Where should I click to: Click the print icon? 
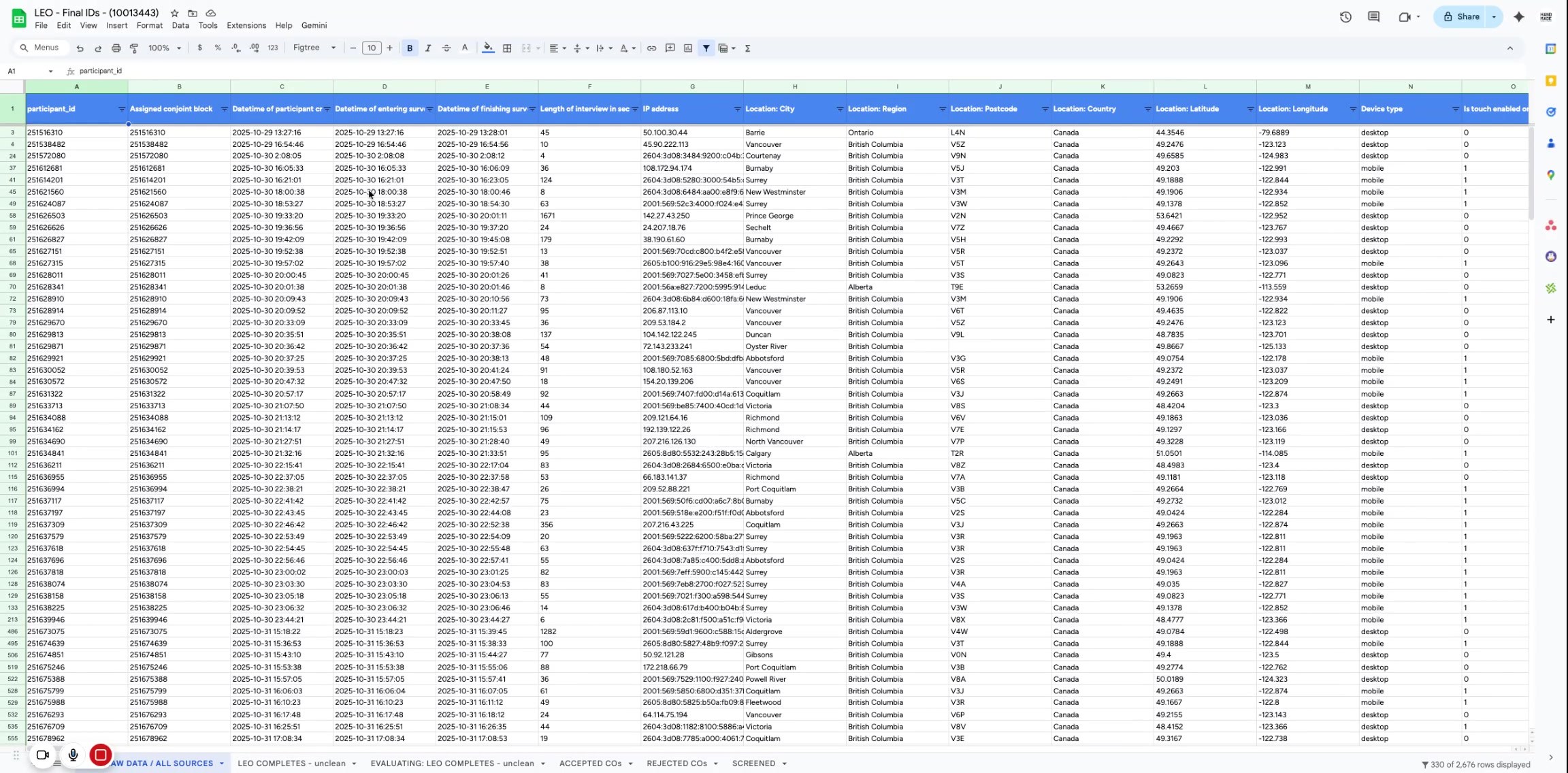[x=116, y=48]
